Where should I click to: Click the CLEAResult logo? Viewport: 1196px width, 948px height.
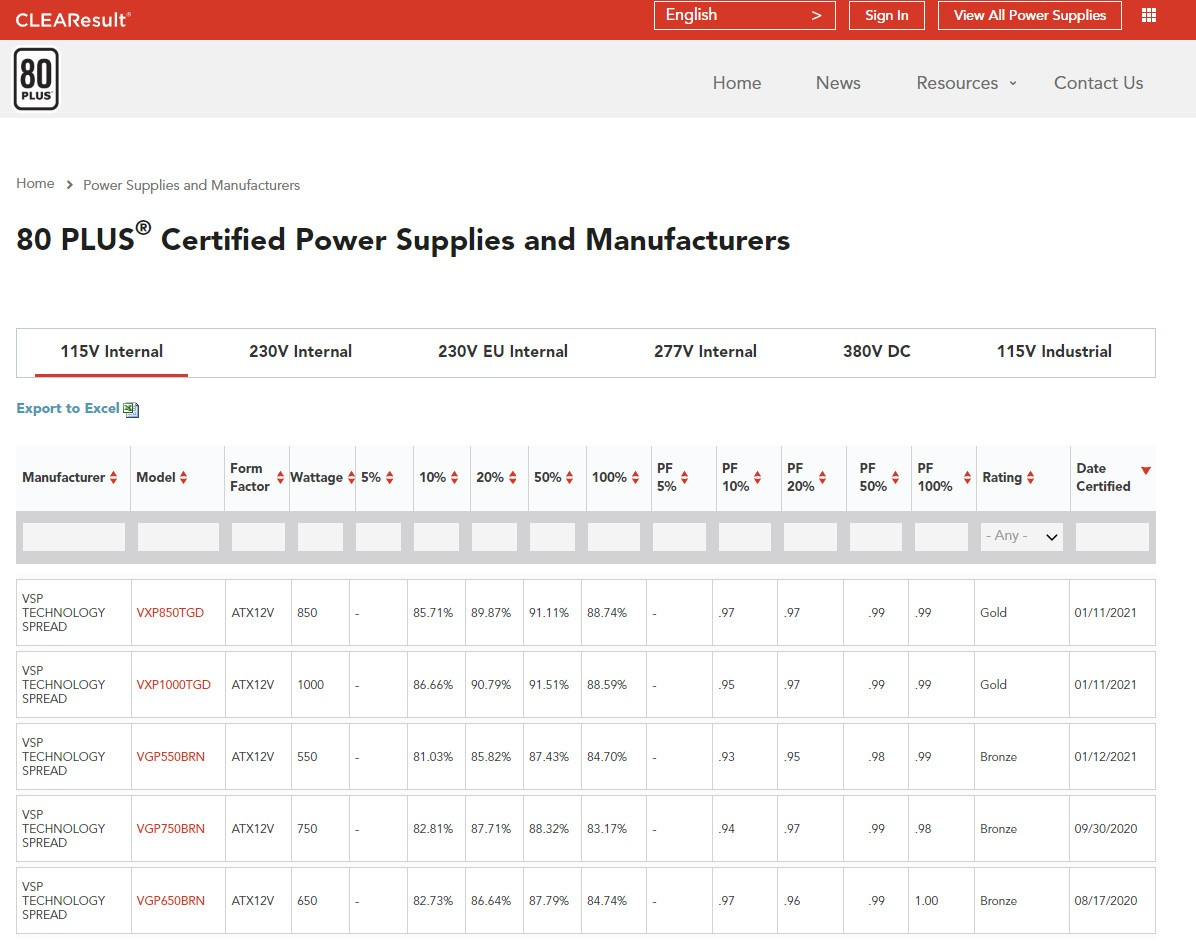tap(68, 18)
